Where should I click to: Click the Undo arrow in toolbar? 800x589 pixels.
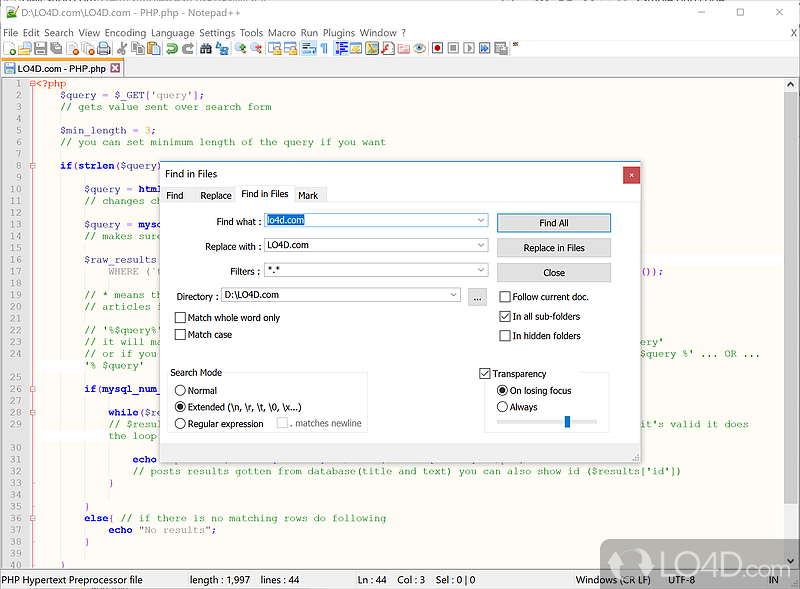click(171, 48)
